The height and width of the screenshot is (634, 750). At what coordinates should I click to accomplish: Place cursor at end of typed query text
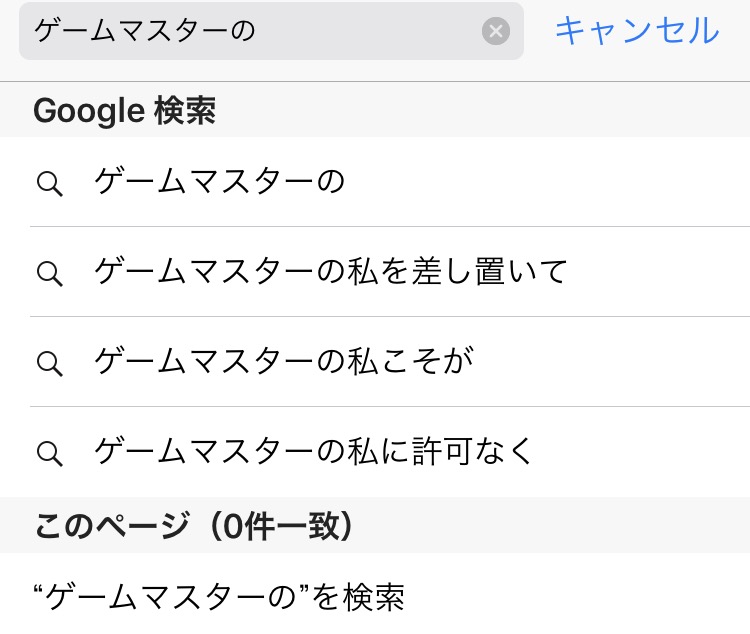pos(259,31)
